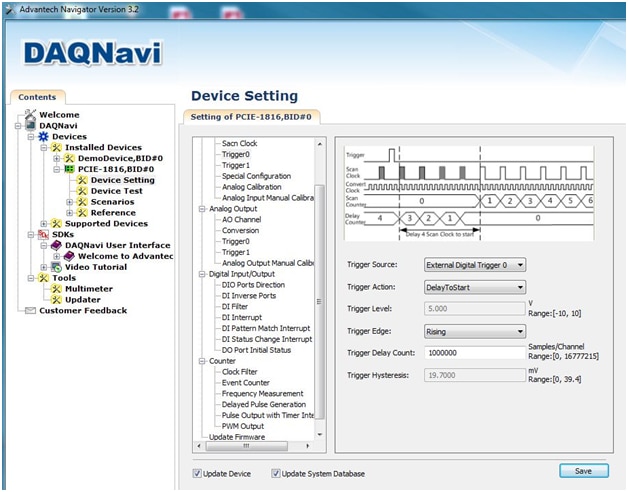This screenshot has height=492, width=628.
Task: Select DIO Ports Direction item
Action: 253,285
